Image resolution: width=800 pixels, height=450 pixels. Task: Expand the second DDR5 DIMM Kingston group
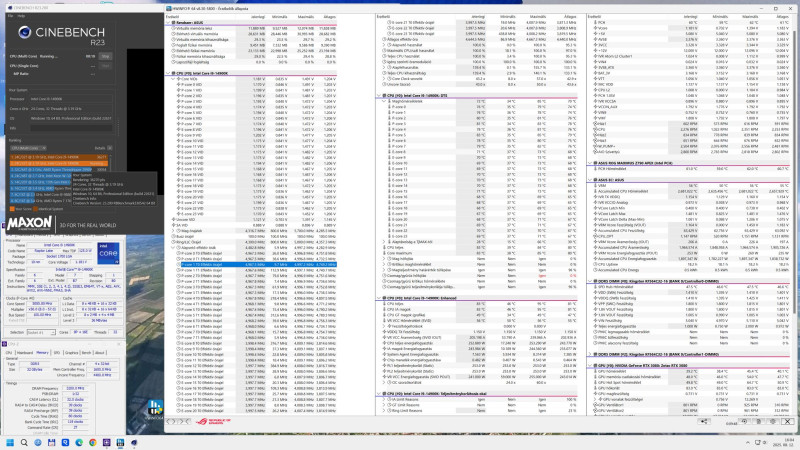point(590,354)
